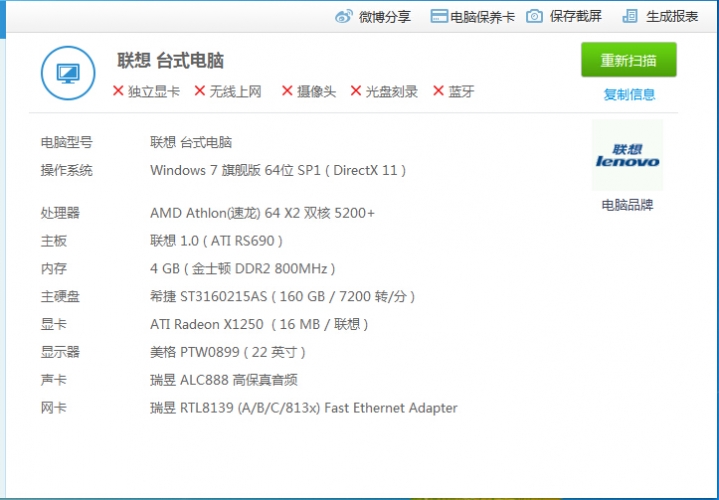Click the red X beside 光盘刻录
The image size is (719, 500).
pos(356,91)
